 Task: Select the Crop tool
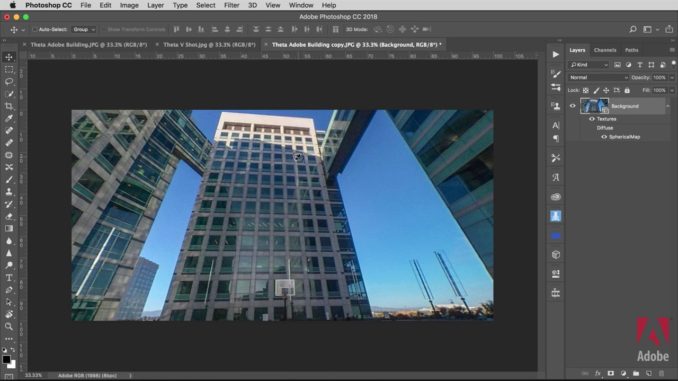pyautogui.click(x=9, y=106)
